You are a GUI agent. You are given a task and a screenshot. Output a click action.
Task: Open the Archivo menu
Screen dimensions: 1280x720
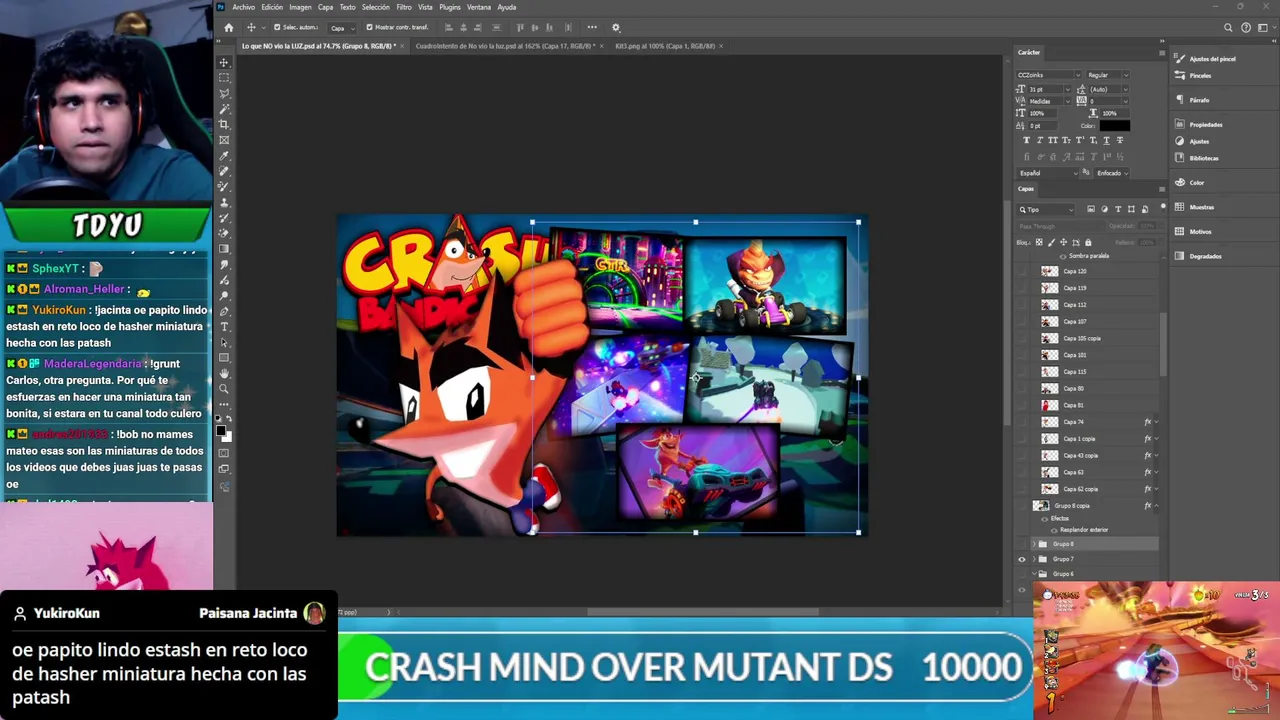243,7
